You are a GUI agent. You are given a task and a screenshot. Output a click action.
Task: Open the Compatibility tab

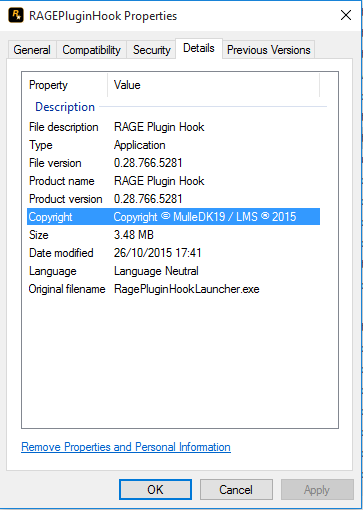tap(91, 50)
